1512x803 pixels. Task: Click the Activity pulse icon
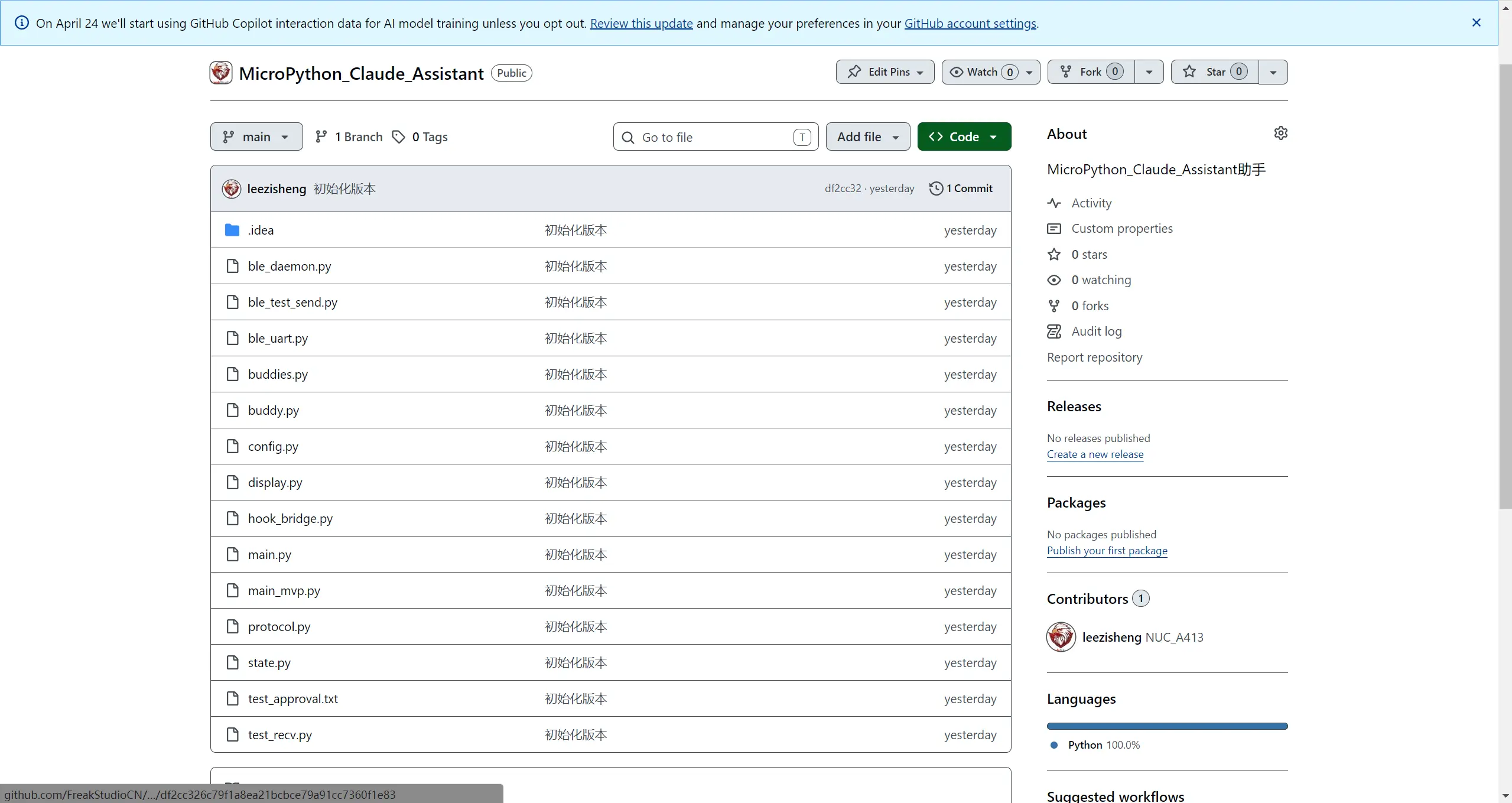coord(1054,203)
